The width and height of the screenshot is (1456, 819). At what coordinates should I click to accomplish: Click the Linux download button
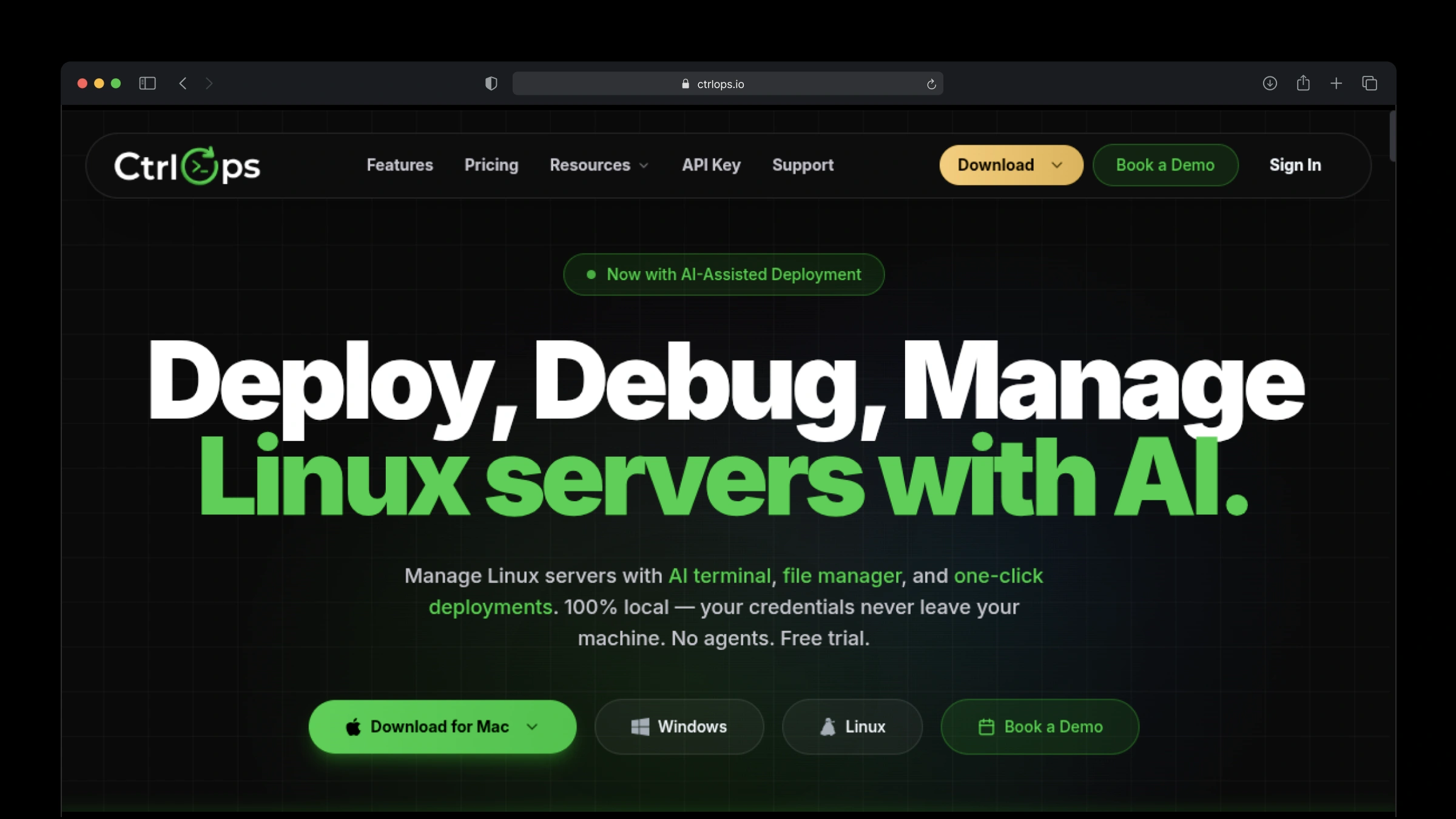pyautogui.click(x=852, y=727)
